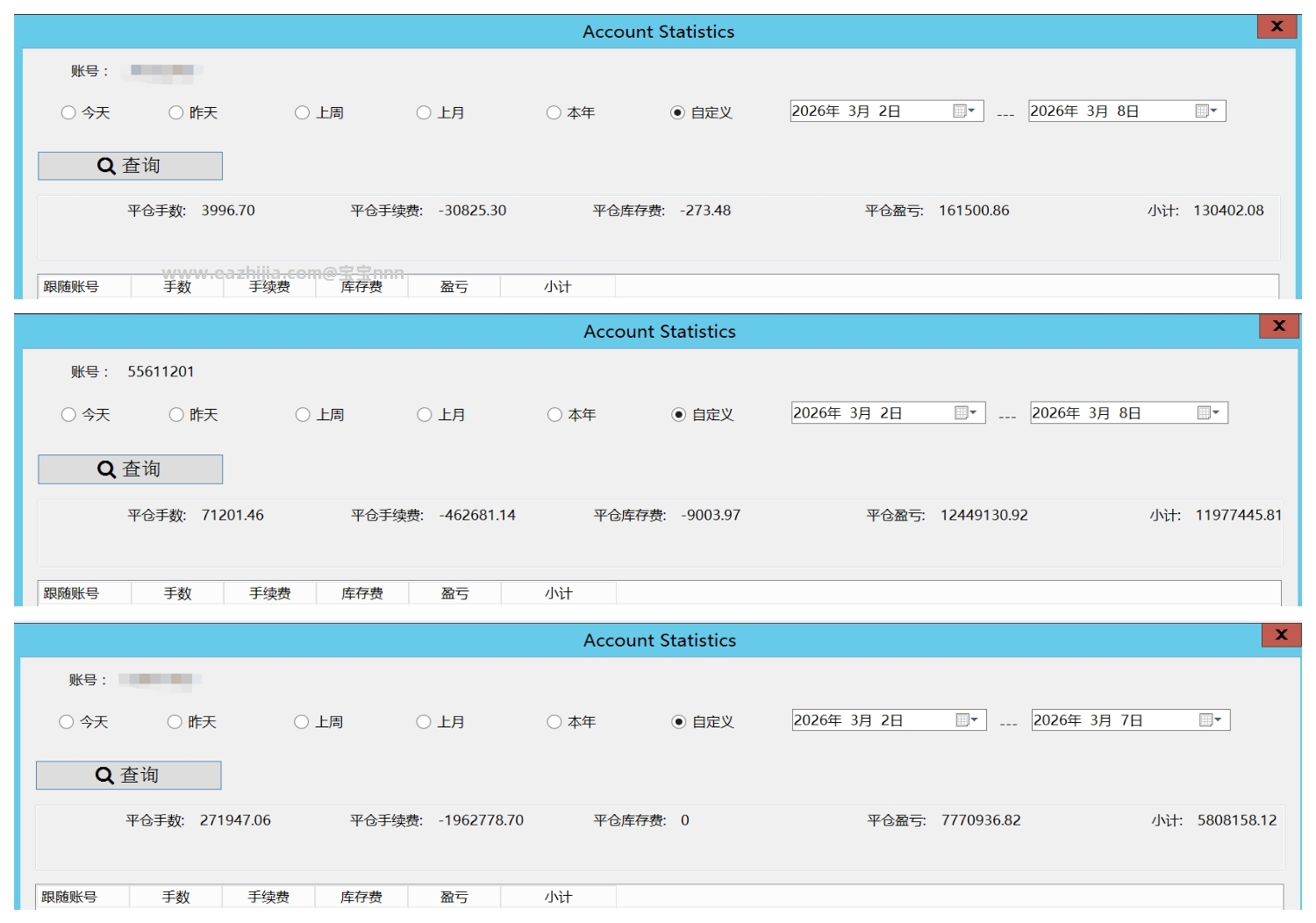Click 平仓库存费 value -273.48
Screen dimensions: 1316x923
click(705, 211)
